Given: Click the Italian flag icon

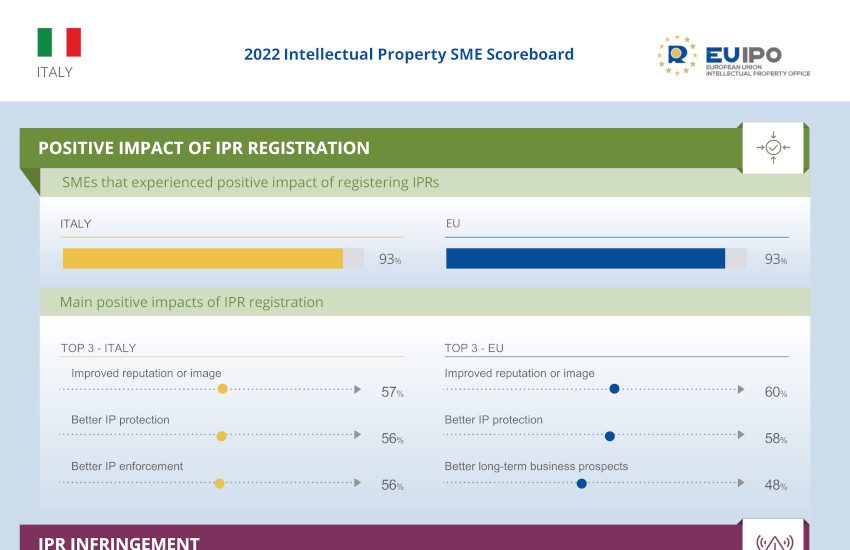Looking at the screenshot, I should pyautogui.click(x=59, y=43).
